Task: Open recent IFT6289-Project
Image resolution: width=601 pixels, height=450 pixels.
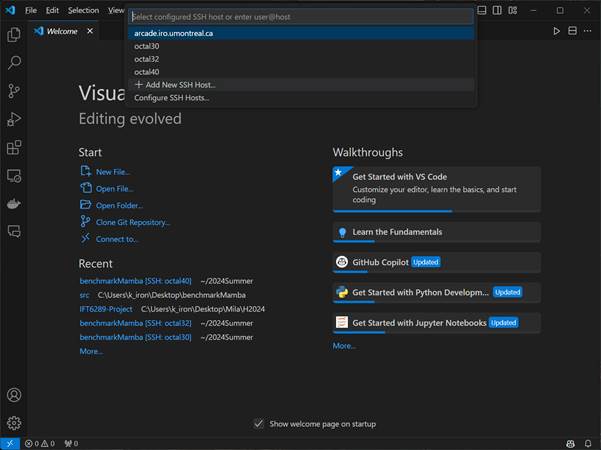Action: [x=106, y=309]
